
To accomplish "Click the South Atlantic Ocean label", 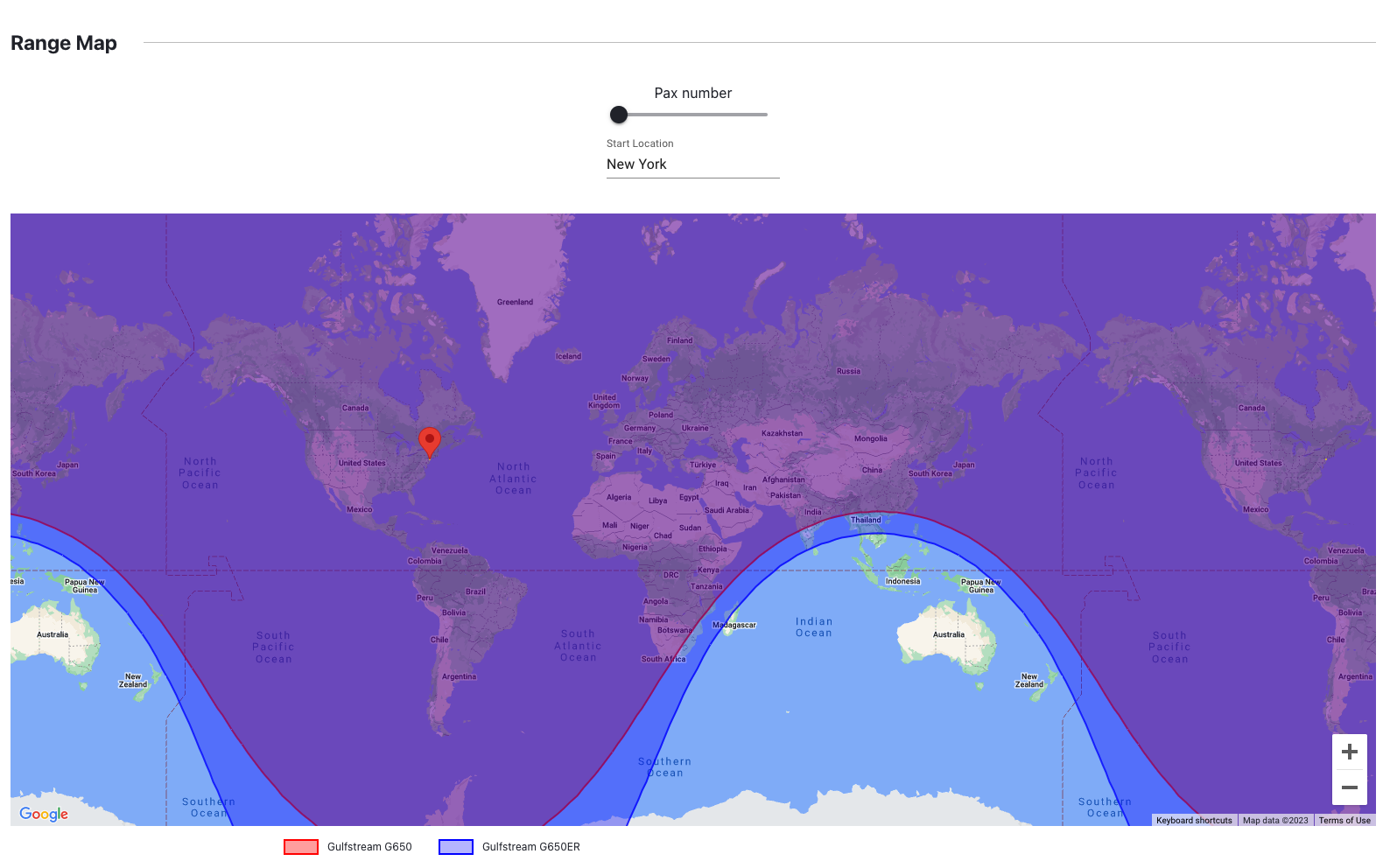I will [578, 646].
